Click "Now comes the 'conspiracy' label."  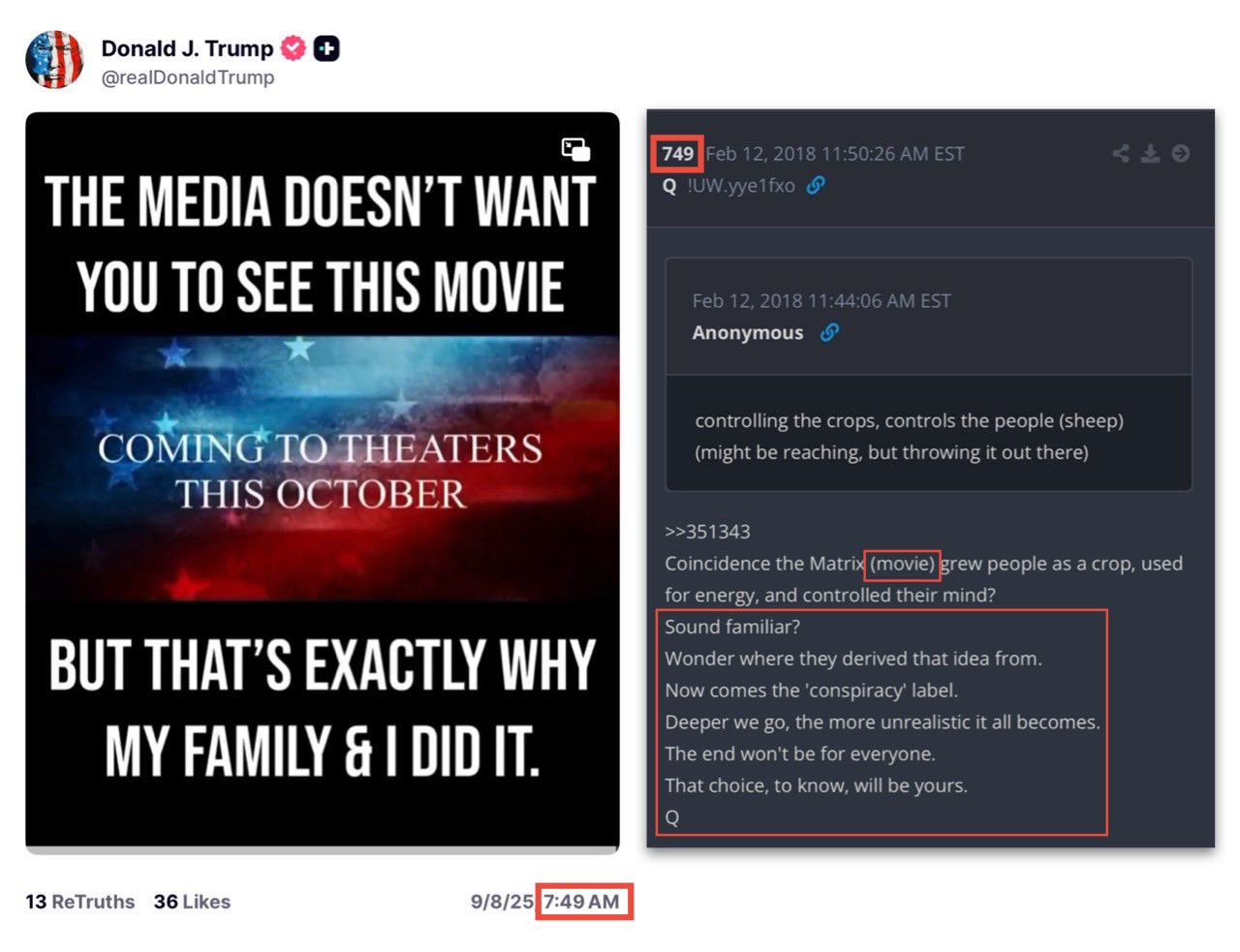pos(812,691)
